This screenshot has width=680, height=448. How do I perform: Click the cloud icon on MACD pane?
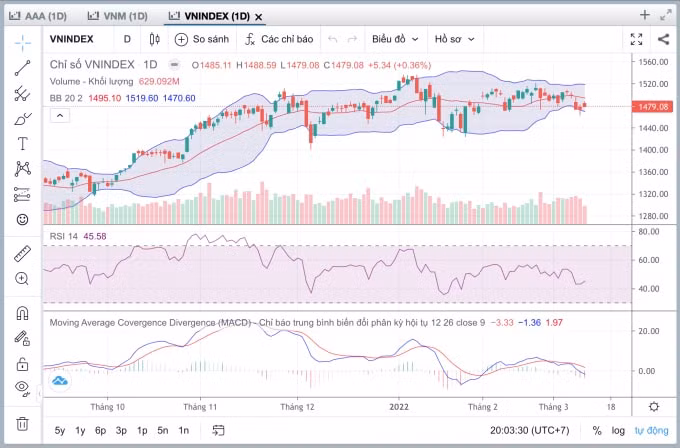pos(60,381)
